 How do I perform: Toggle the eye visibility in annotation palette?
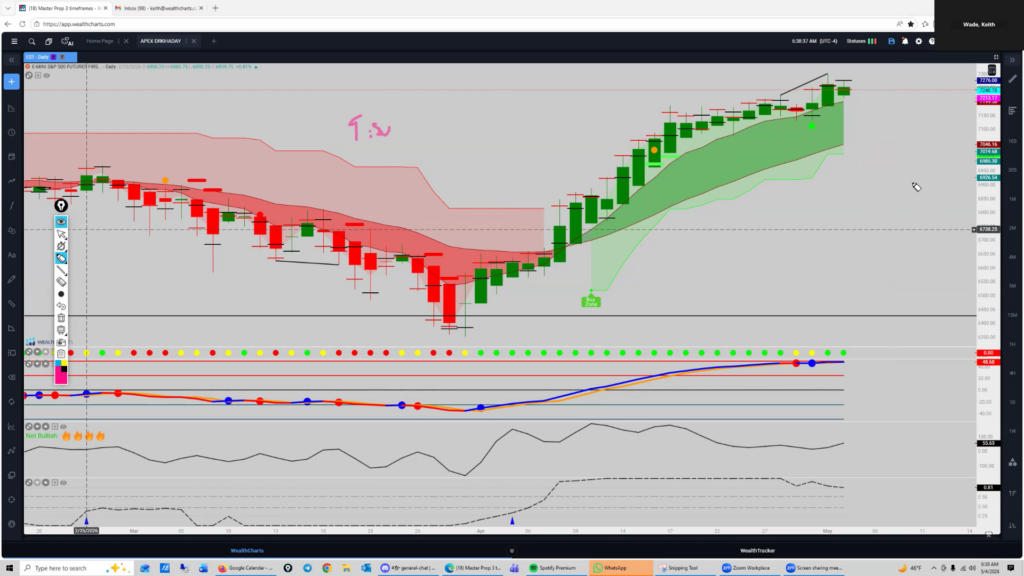pos(61,222)
